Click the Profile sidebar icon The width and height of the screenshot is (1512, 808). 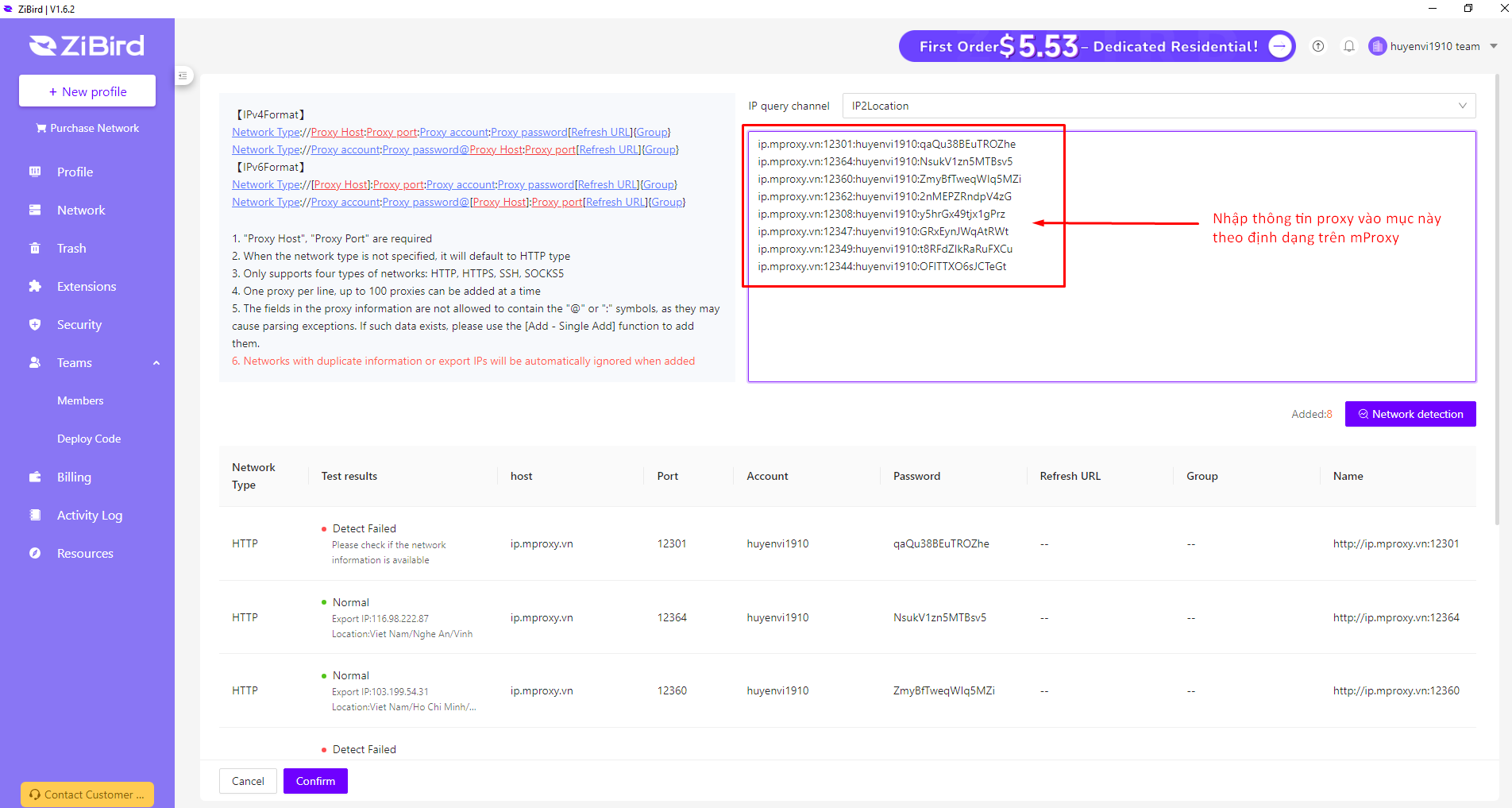35,172
